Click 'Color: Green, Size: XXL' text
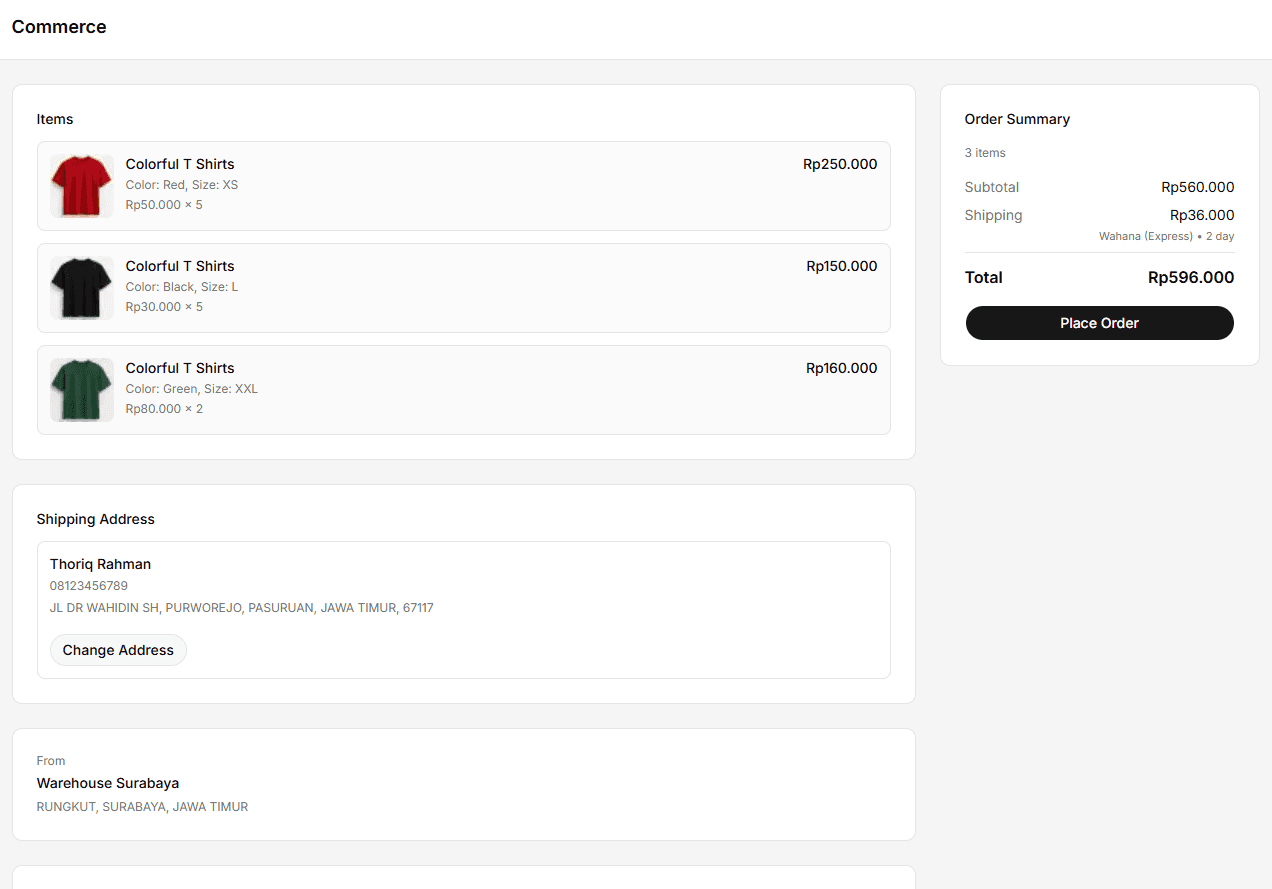 tap(192, 389)
